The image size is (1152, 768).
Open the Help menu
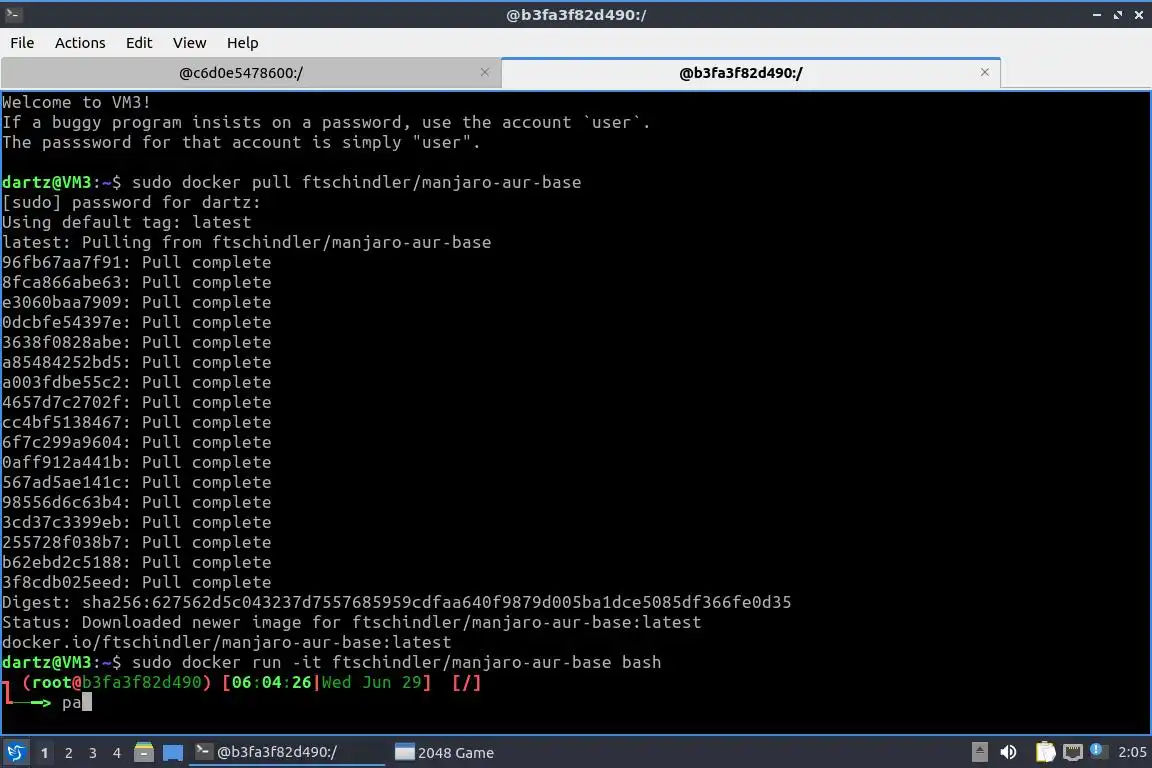pyautogui.click(x=242, y=43)
